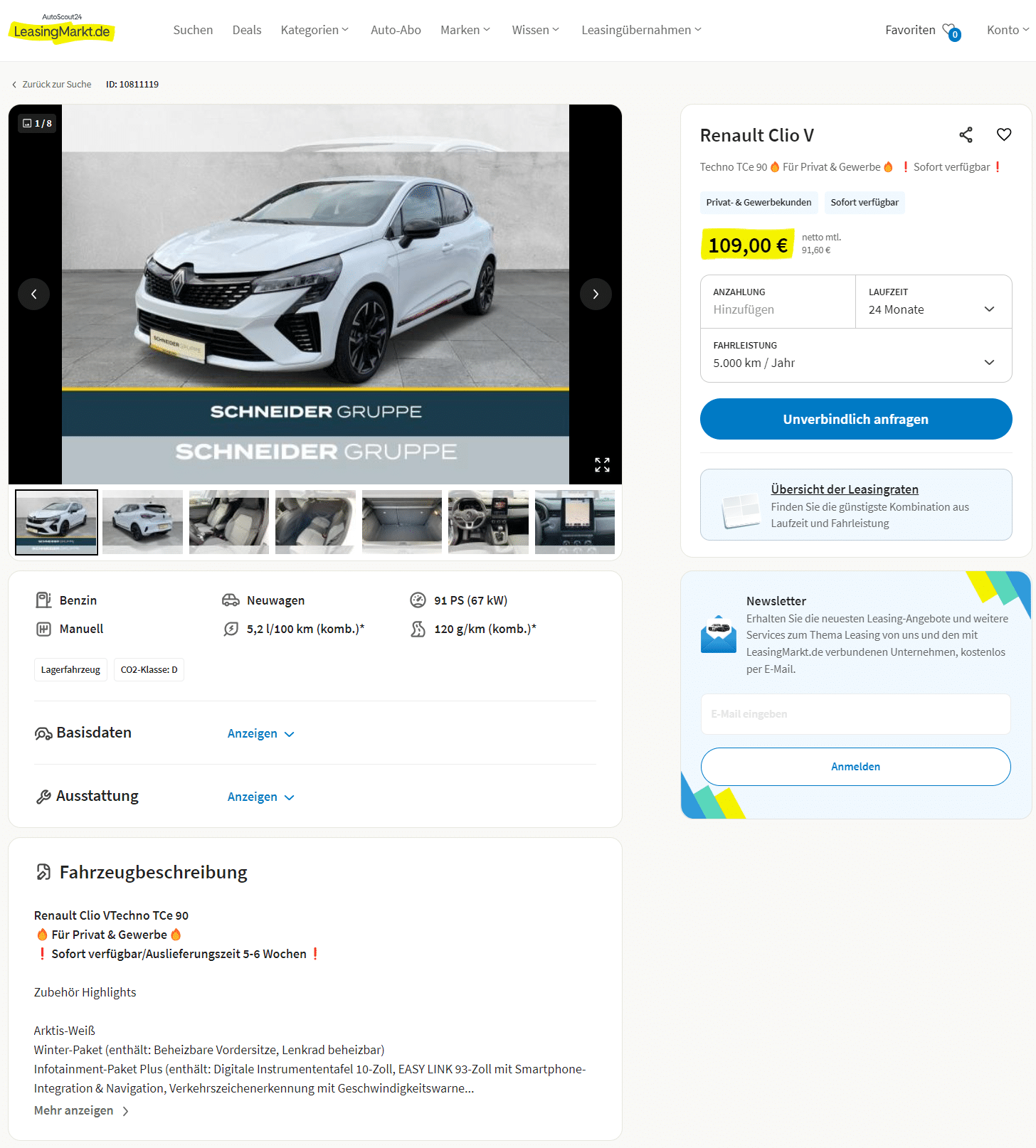Open the Leasingübernahmen dropdown menu
The height and width of the screenshot is (1148, 1036).
pos(642,30)
